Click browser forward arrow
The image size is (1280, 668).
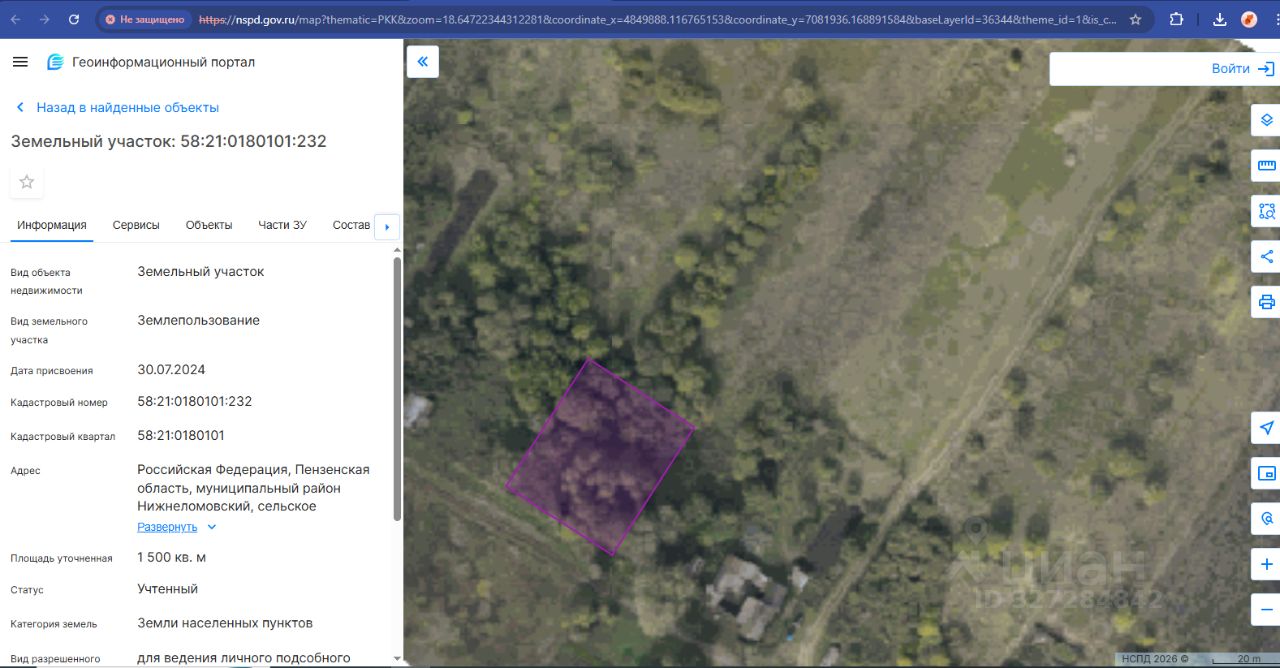(45, 19)
